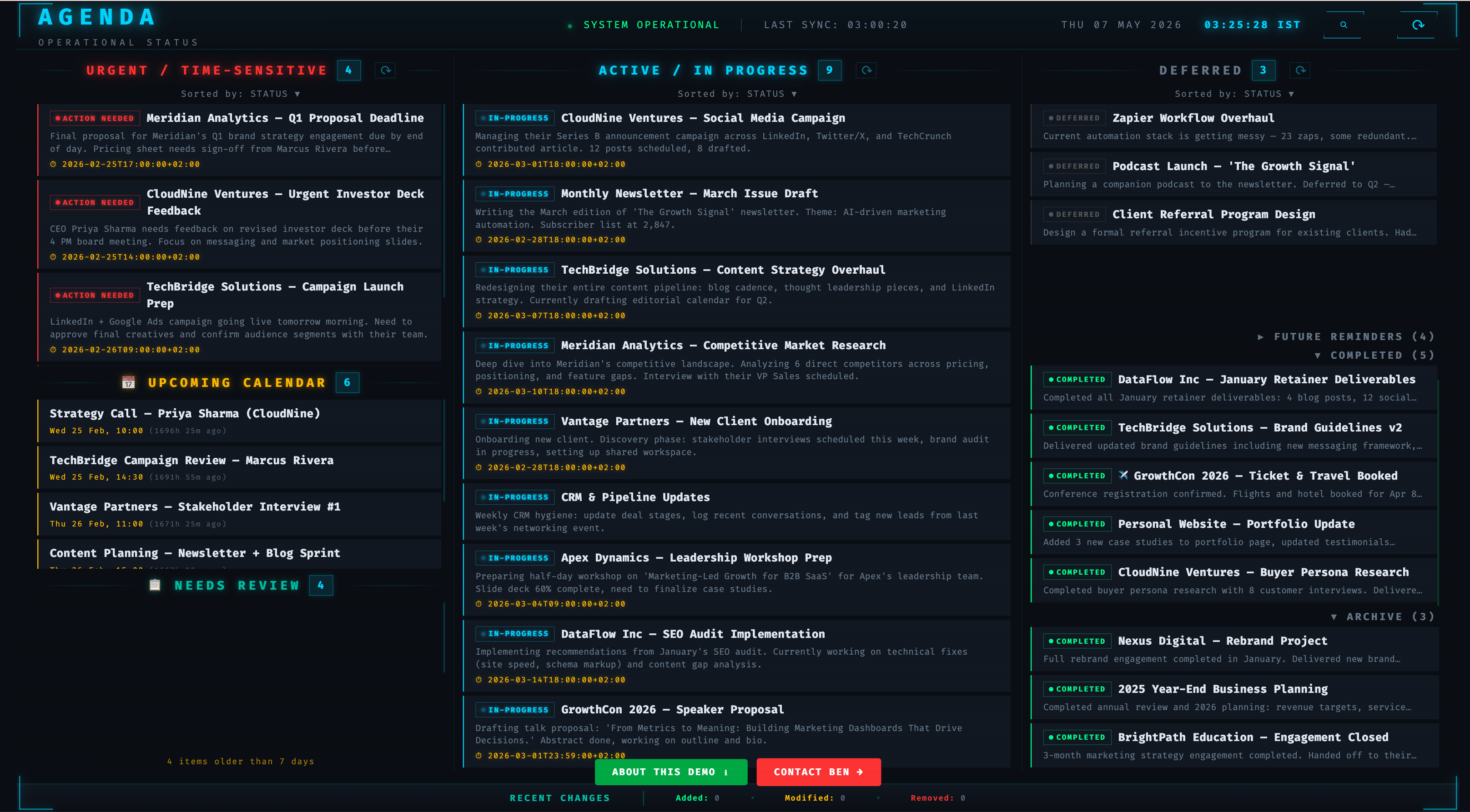Refresh the Deferred section
Viewport: 1470px width, 812px height.
pos(1300,70)
